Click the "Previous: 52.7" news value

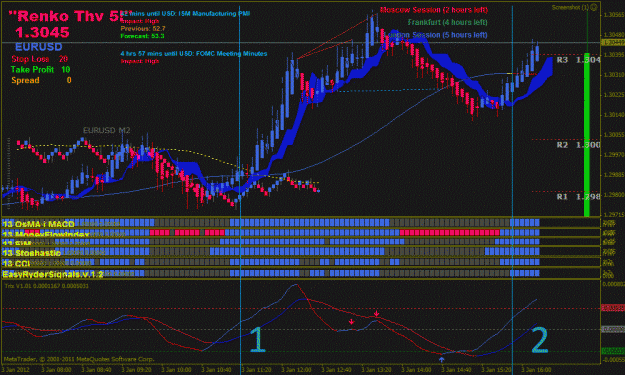pyautogui.click(x=143, y=29)
